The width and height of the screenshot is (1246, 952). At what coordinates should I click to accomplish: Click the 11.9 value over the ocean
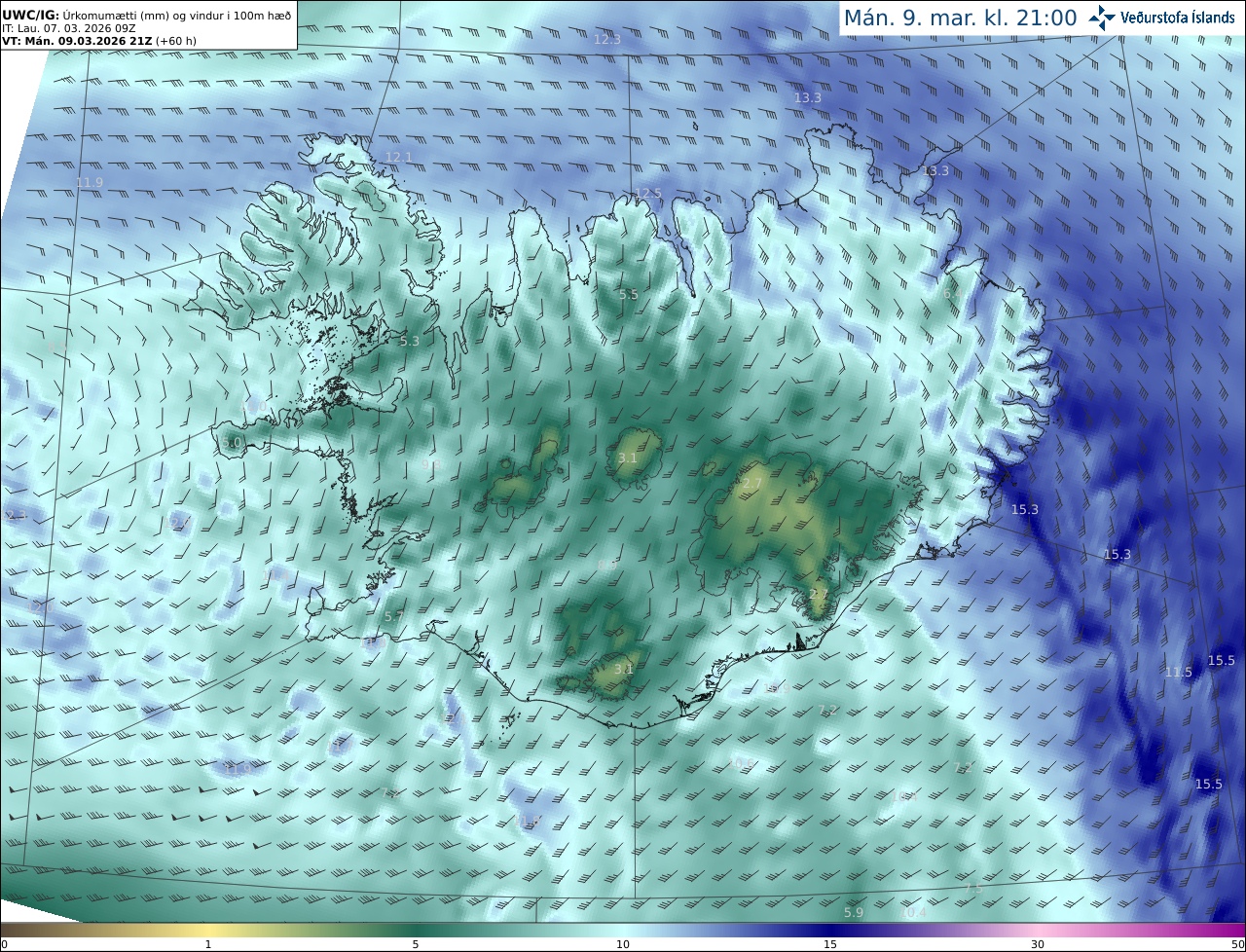tap(90, 182)
